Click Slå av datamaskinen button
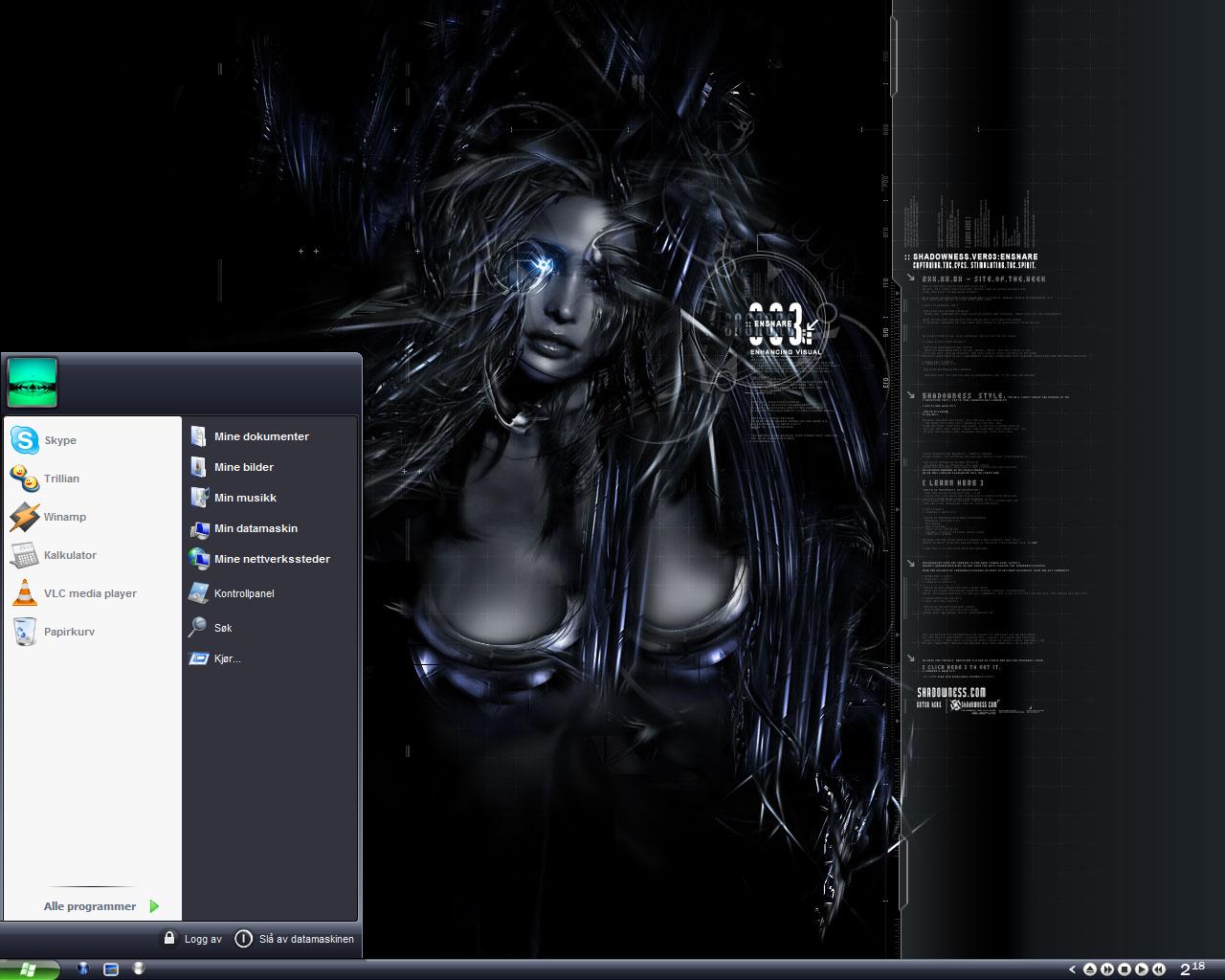 (295, 939)
